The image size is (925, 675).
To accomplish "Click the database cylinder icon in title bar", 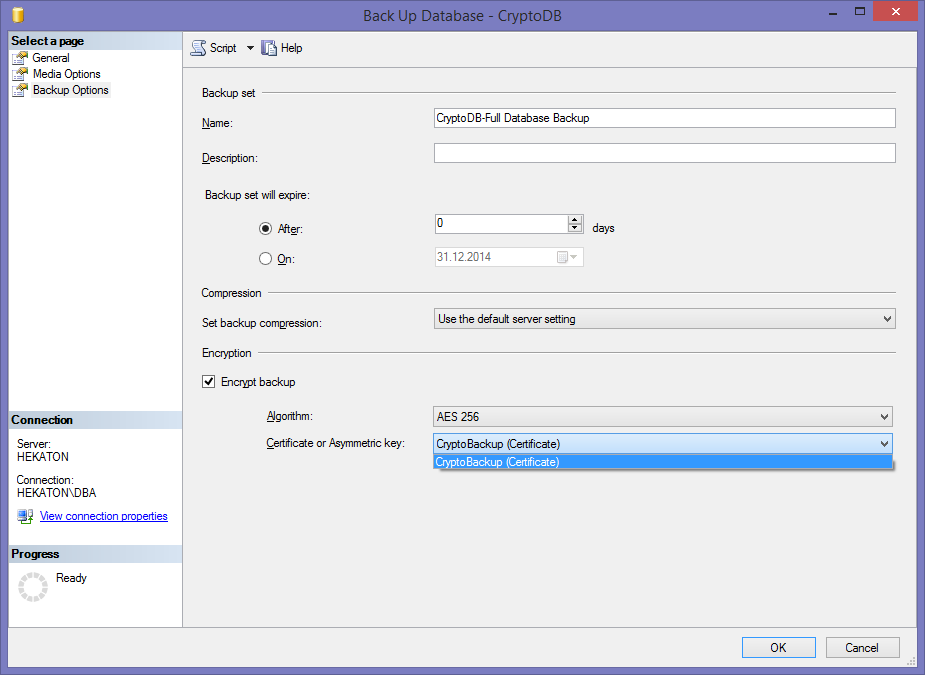I will coord(18,14).
